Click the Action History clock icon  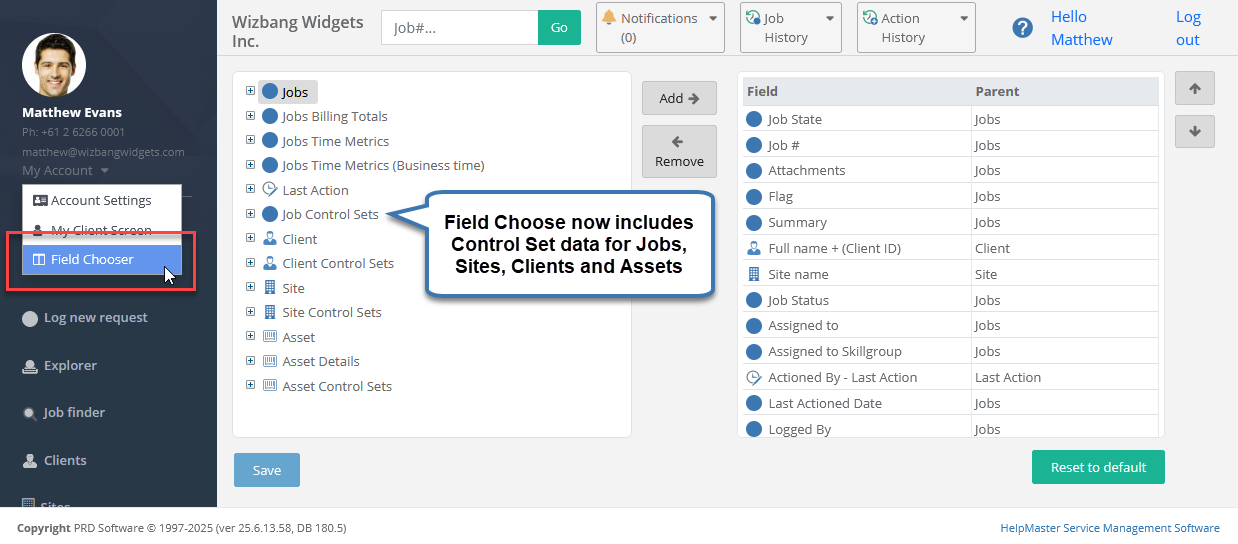[870, 18]
